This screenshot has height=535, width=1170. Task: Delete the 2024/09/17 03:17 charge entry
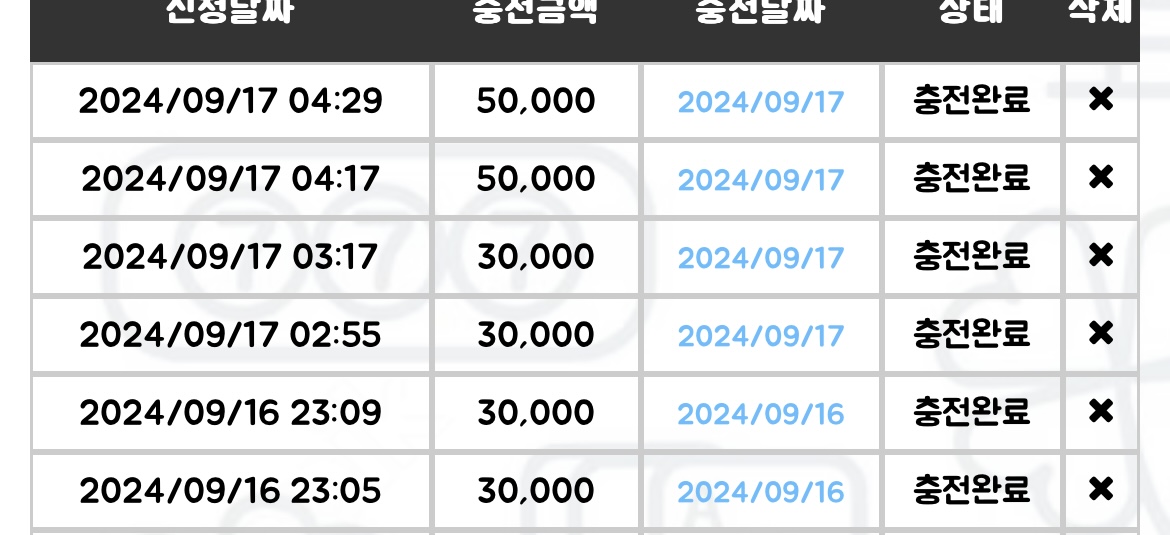(x=1101, y=256)
